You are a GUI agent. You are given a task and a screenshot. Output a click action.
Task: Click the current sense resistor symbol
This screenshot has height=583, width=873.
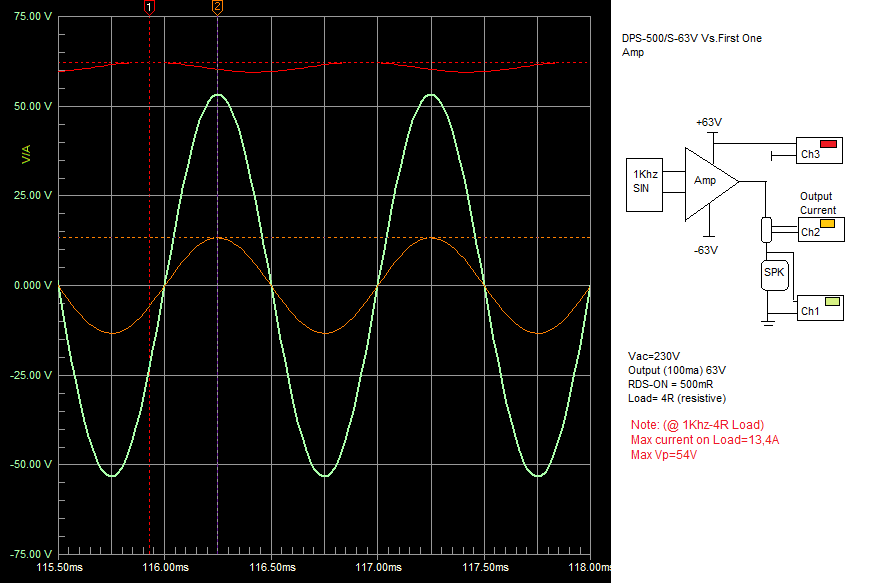pos(766,229)
